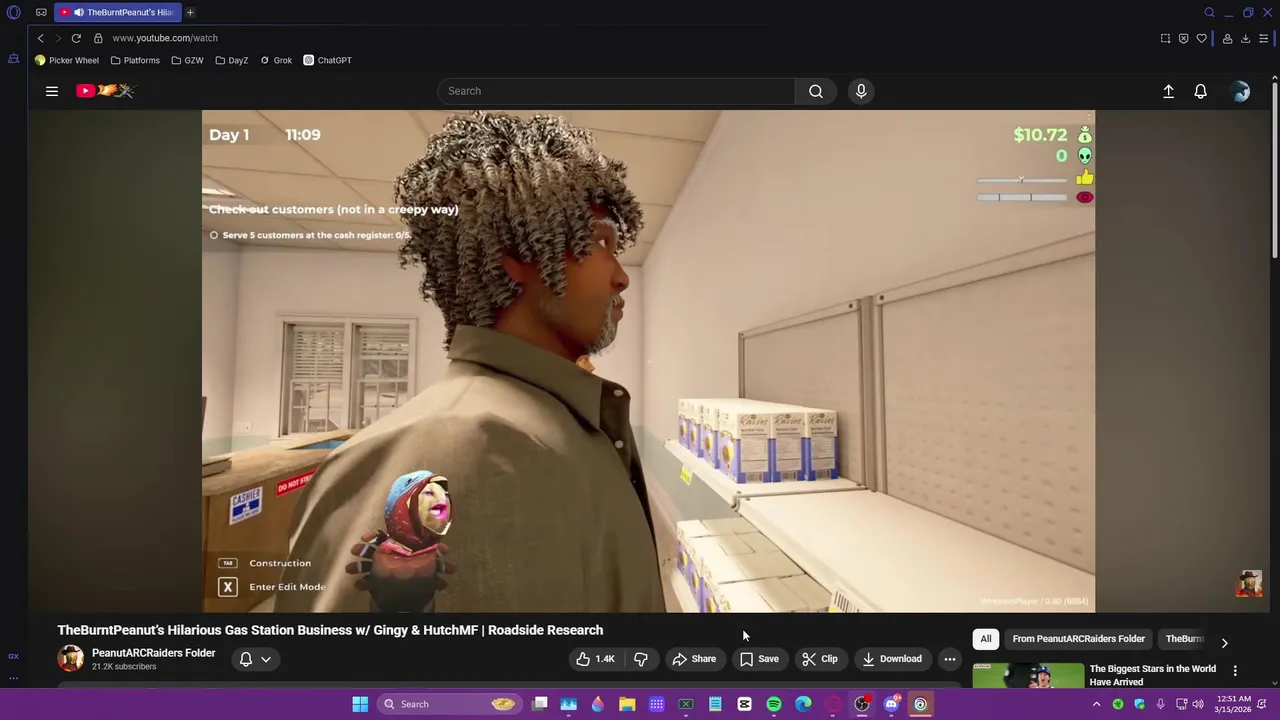Dislike the video
Image resolution: width=1280 pixels, height=720 pixels.
[641, 659]
